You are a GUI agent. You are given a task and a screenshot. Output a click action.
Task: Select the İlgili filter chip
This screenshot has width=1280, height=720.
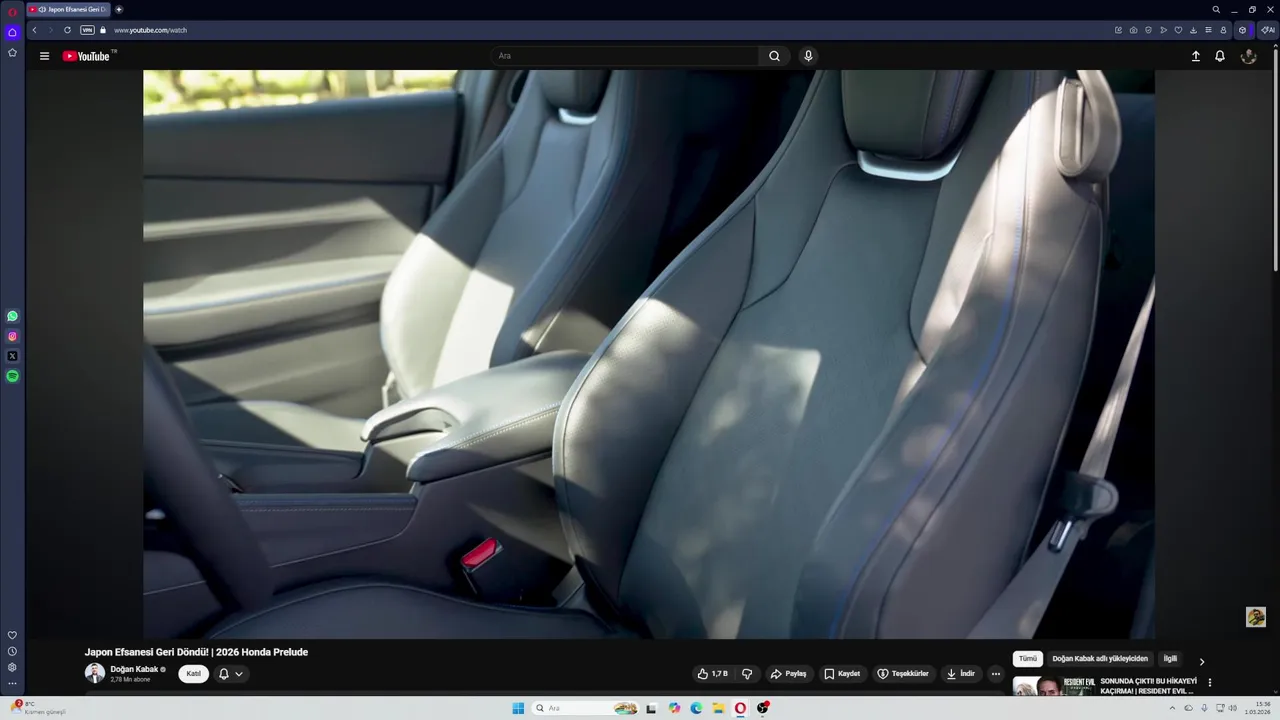[1170, 659]
